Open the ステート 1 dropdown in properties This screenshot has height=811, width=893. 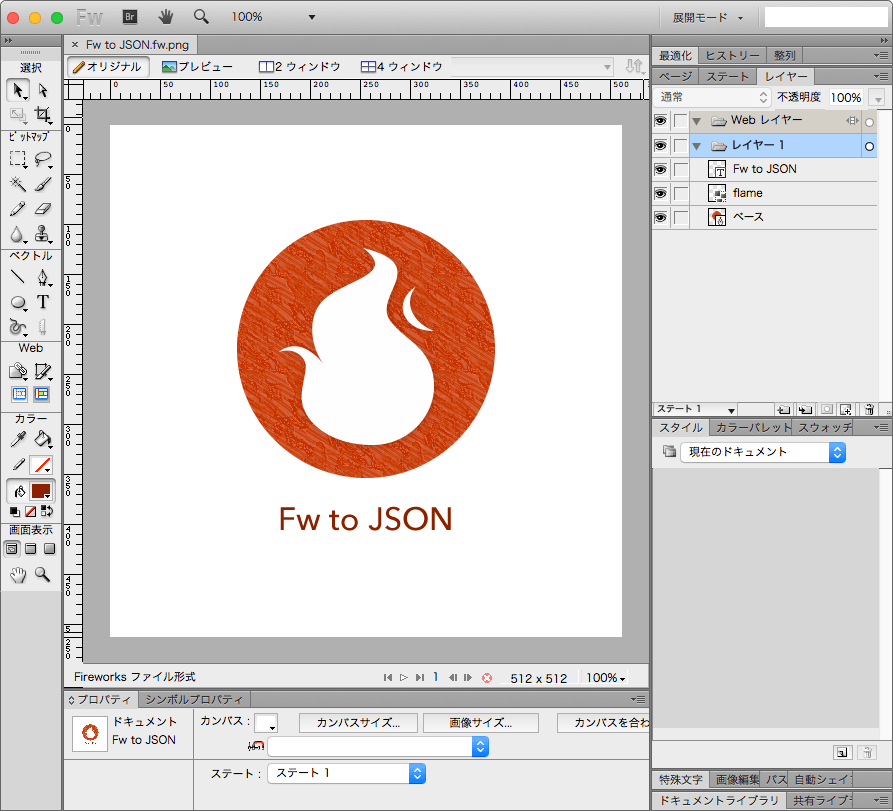coord(346,773)
